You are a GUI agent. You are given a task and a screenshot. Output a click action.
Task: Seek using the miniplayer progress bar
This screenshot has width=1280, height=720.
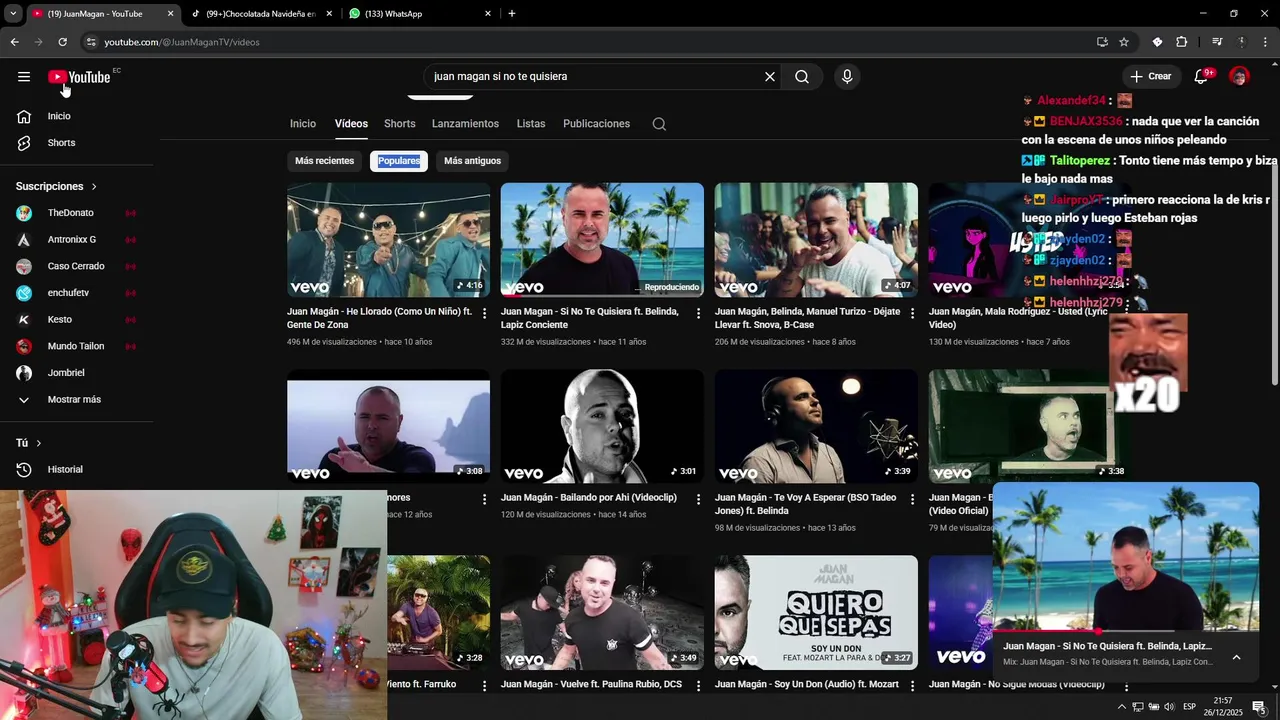[x=1126, y=631]
